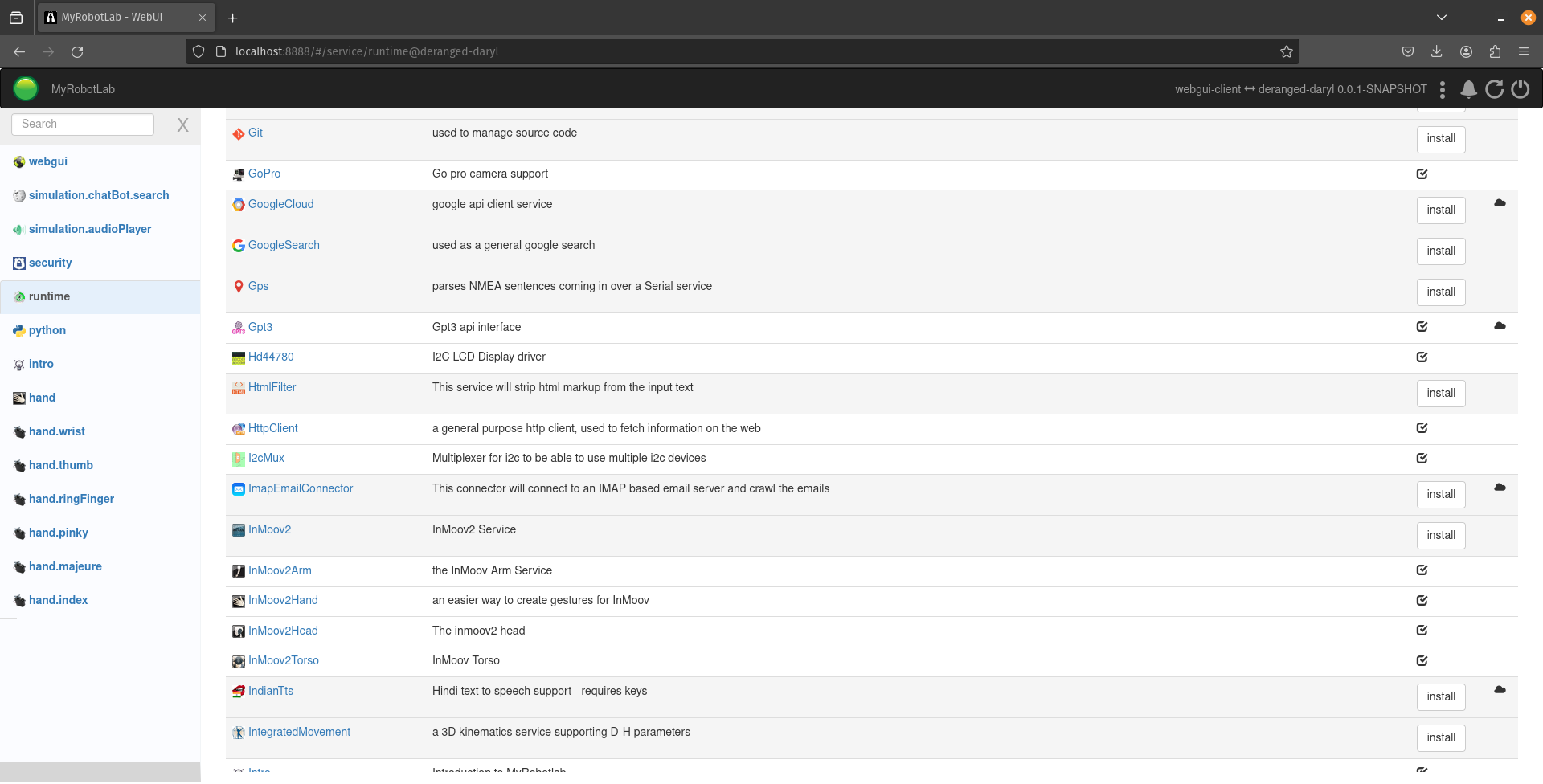This screenshot has height=784, width=1543.
Task: Install the InMoov2 service
Action: click(1441, 536)
